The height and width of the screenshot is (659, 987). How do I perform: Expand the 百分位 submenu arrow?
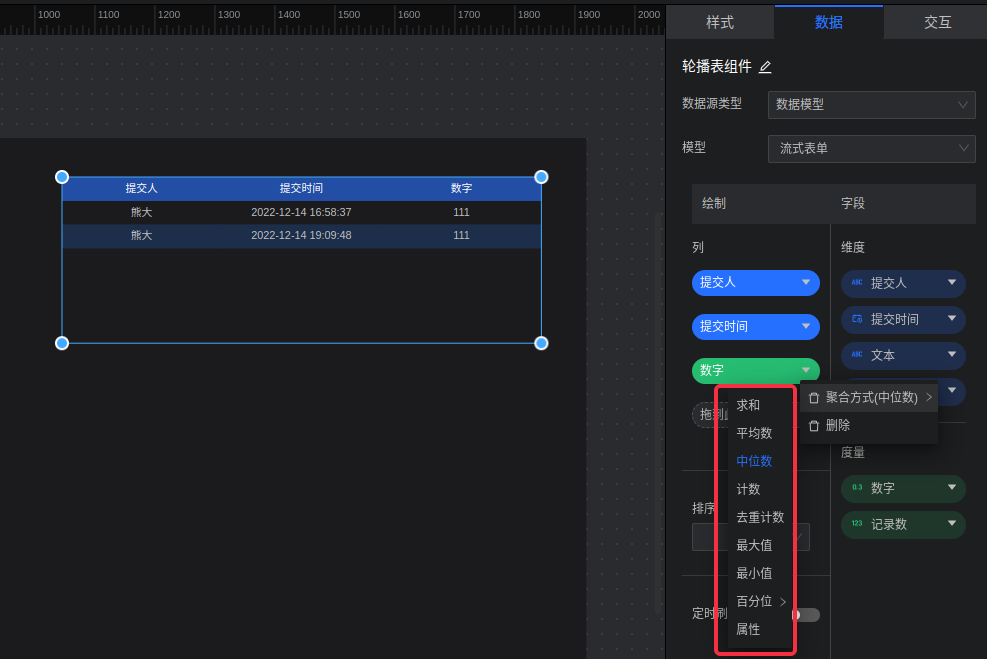click(x=783, y=601)
